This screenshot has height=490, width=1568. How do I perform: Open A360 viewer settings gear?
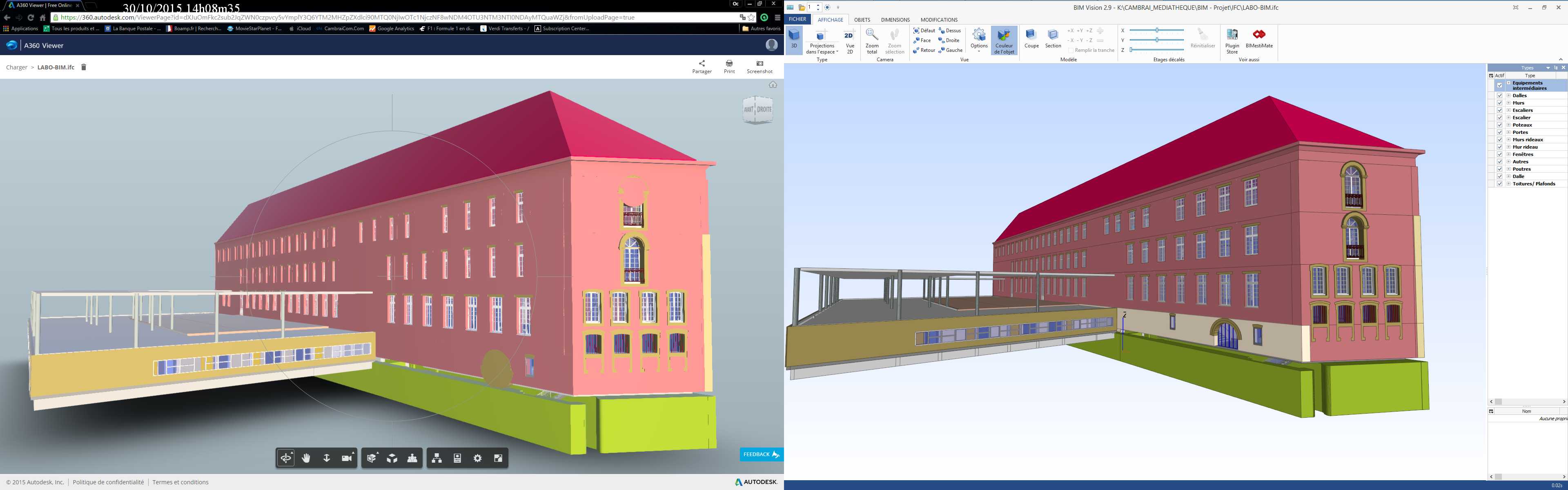point(478,458)
